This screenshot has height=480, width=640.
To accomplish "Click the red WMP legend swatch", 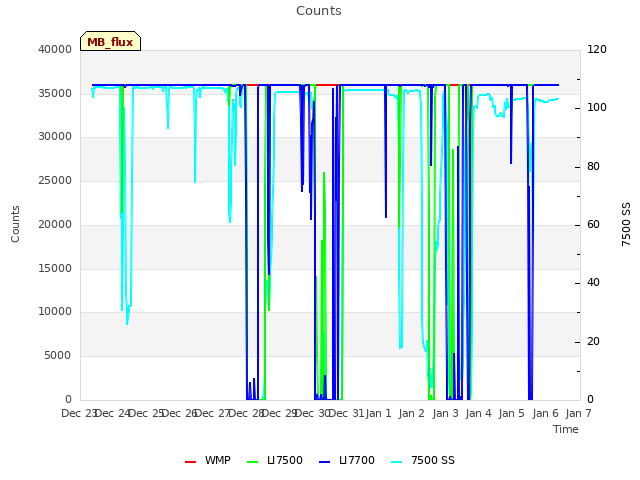I will tap(191, 462).
